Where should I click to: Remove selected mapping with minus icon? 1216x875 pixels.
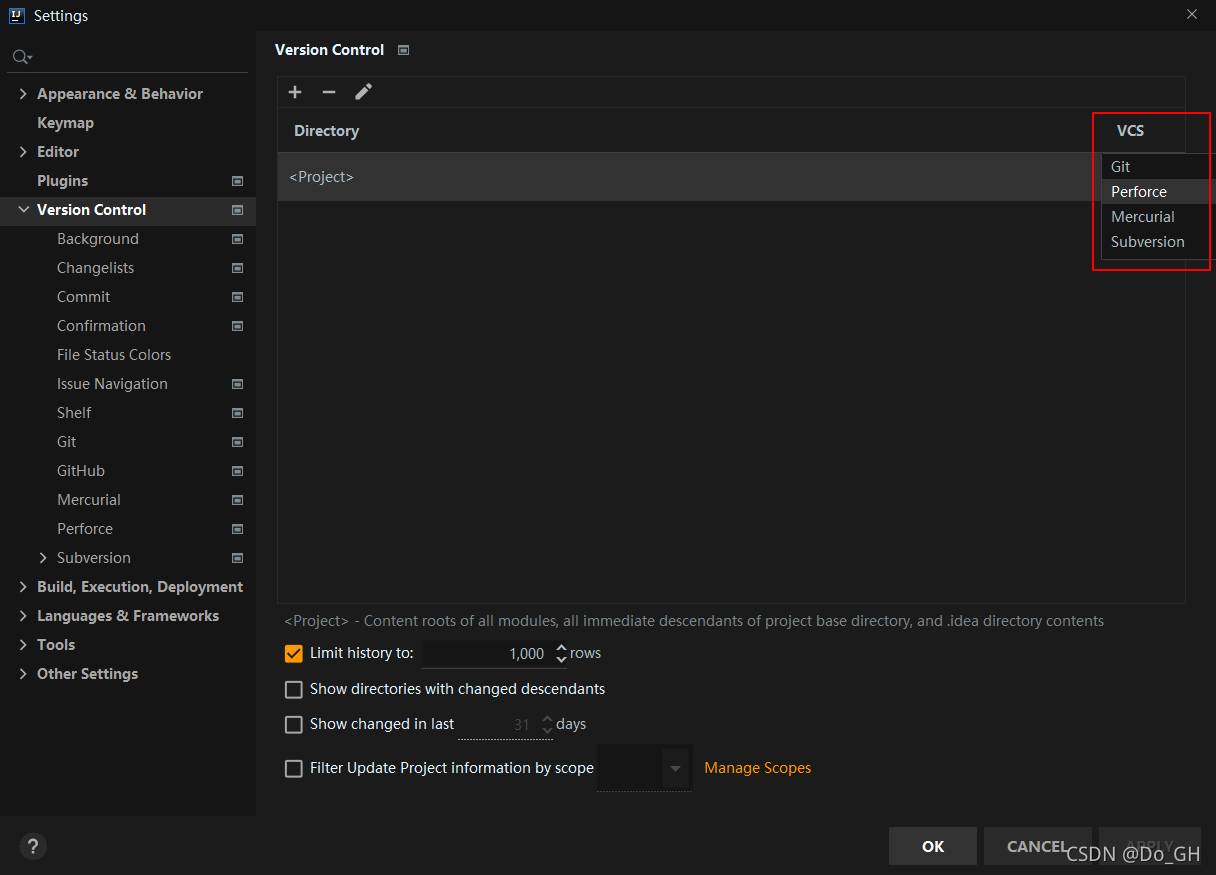click(328, 92)
